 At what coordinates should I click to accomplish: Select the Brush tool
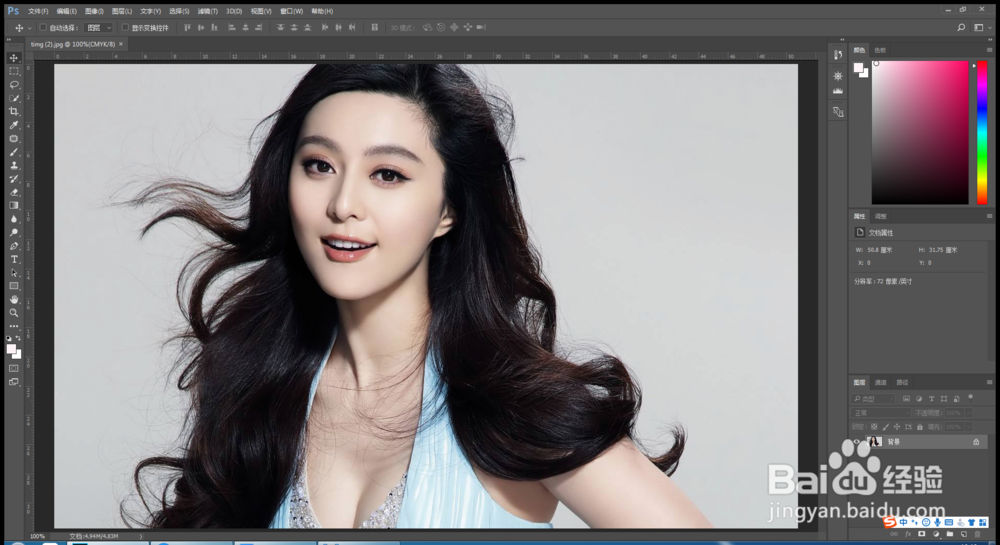13,152
